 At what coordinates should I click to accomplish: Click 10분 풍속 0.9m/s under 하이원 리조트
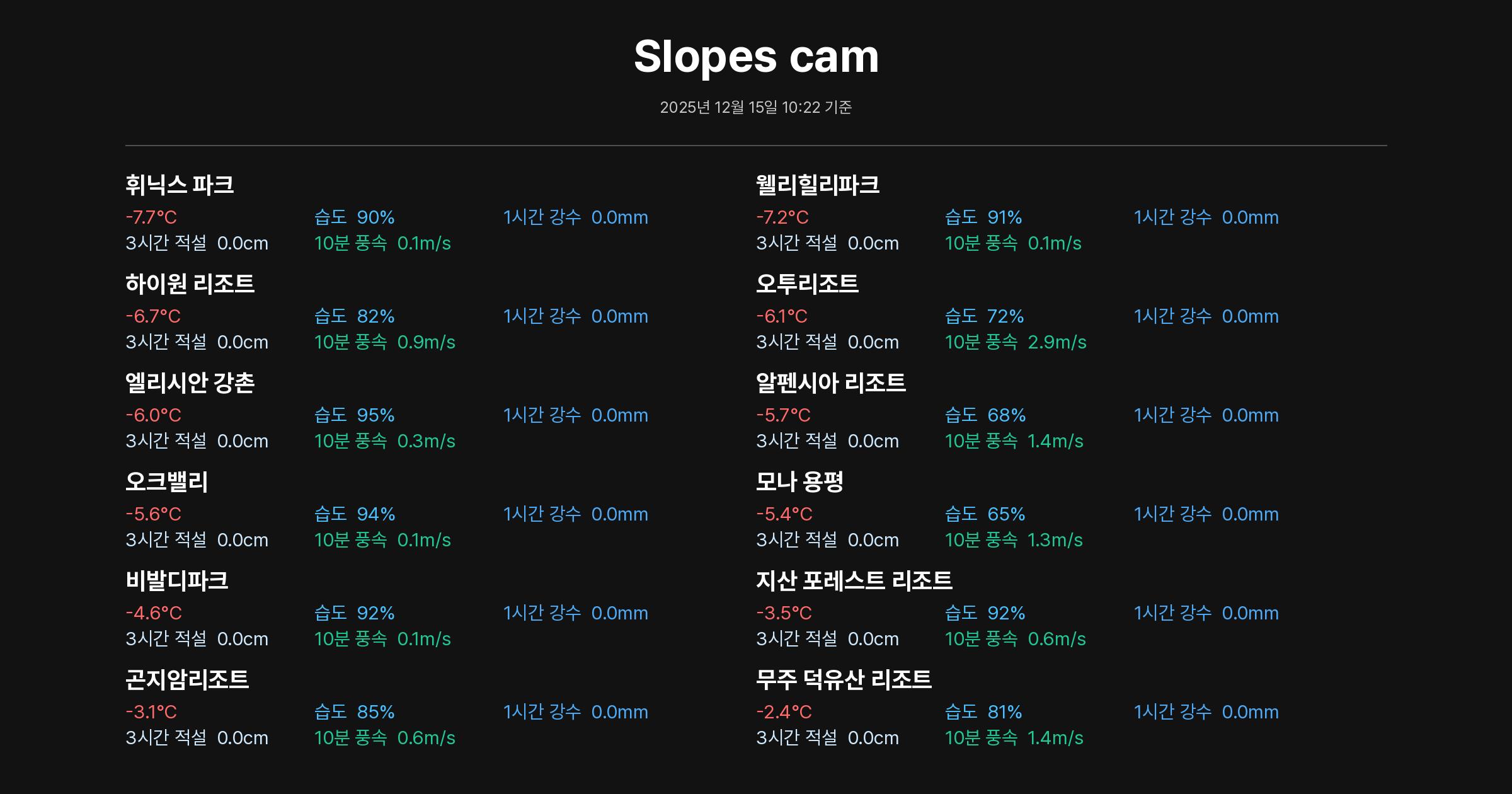pos(384,342)
